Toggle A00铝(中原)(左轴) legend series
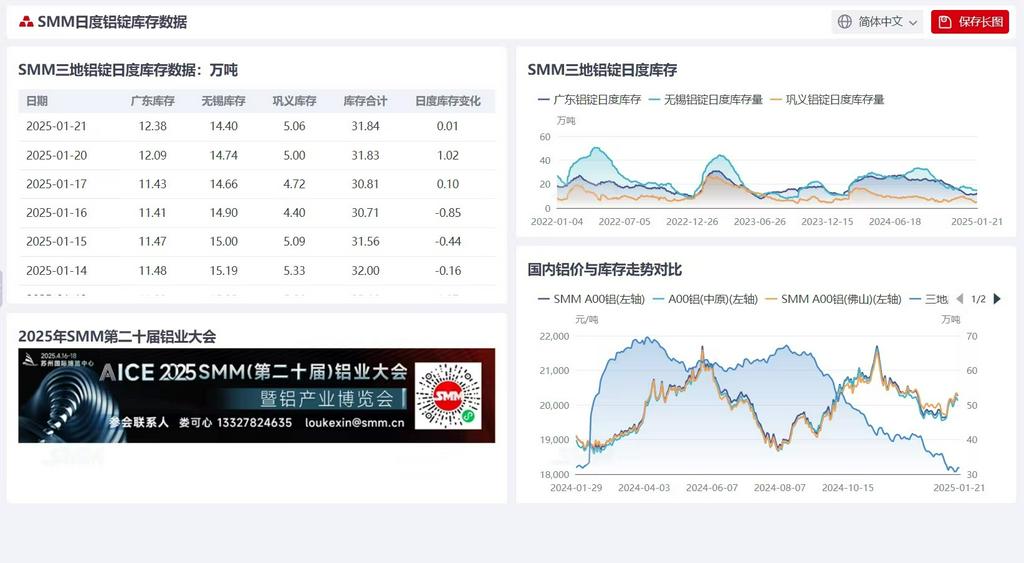Viewport: 1024px width, 563px height. tap(705, 299)
